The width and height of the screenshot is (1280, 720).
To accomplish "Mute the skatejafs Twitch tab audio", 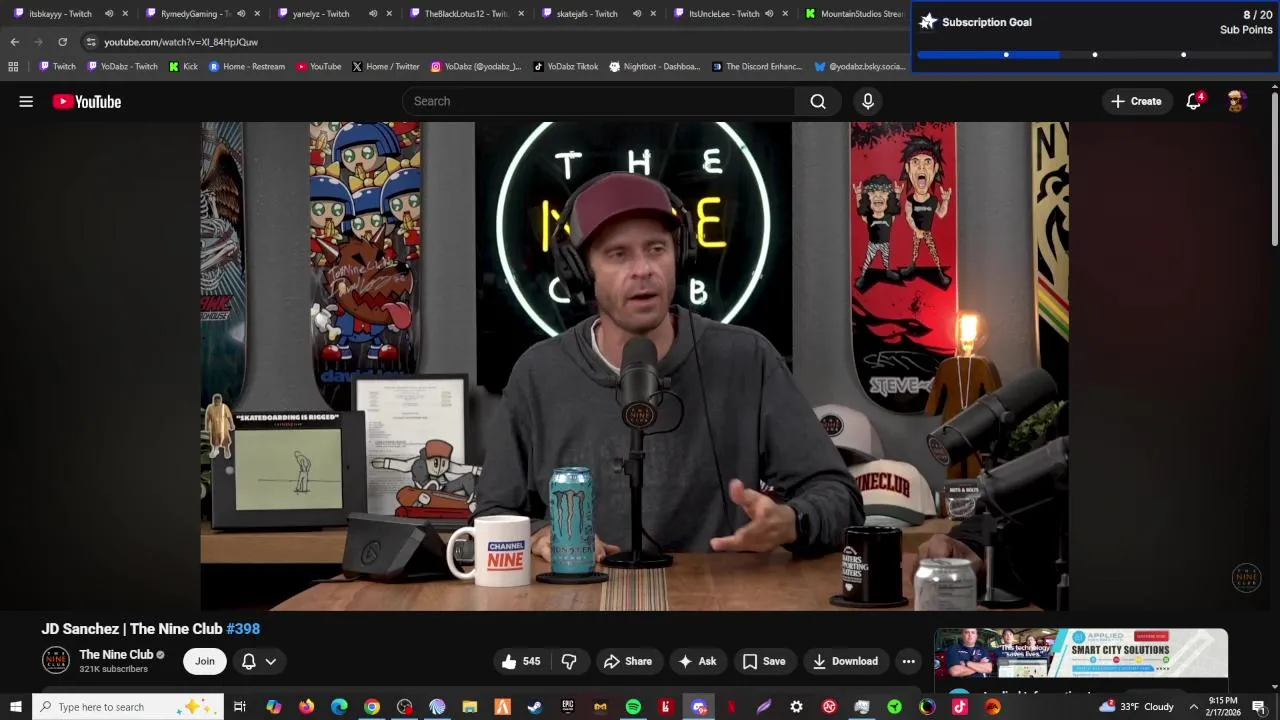I will pos(637,14).
